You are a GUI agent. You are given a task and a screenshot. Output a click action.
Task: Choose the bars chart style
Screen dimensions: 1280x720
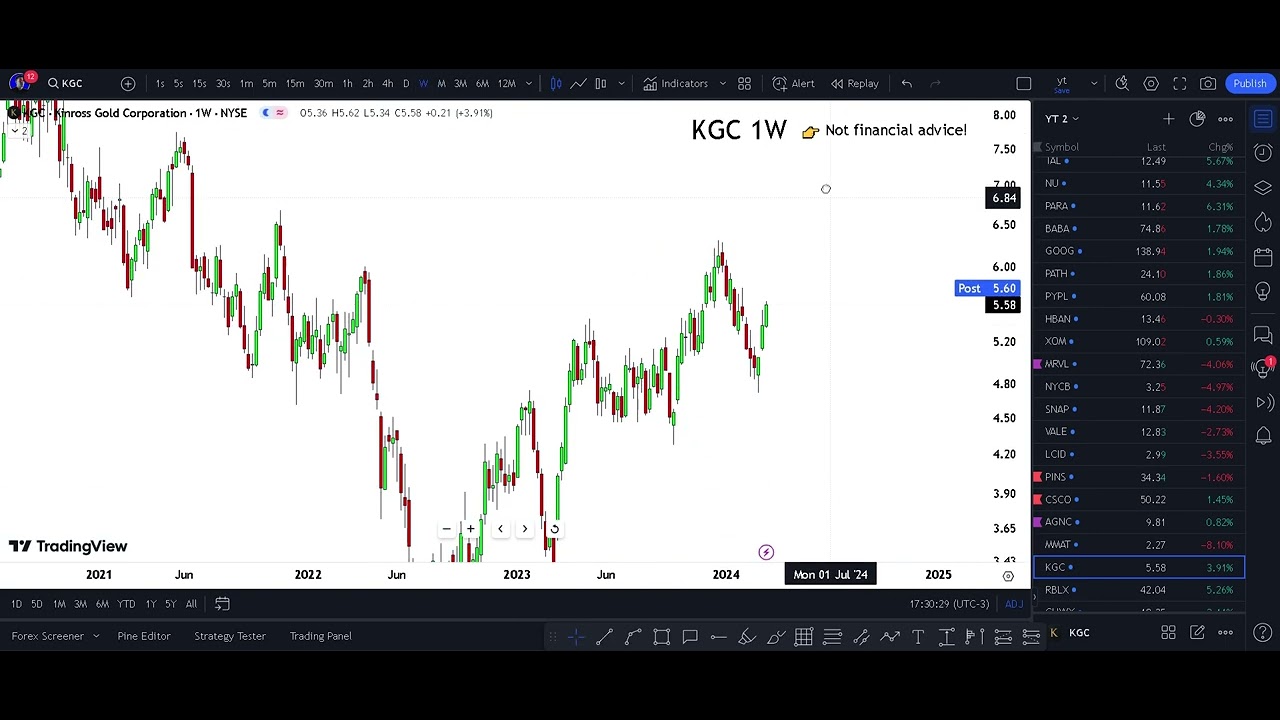[600, 83]
